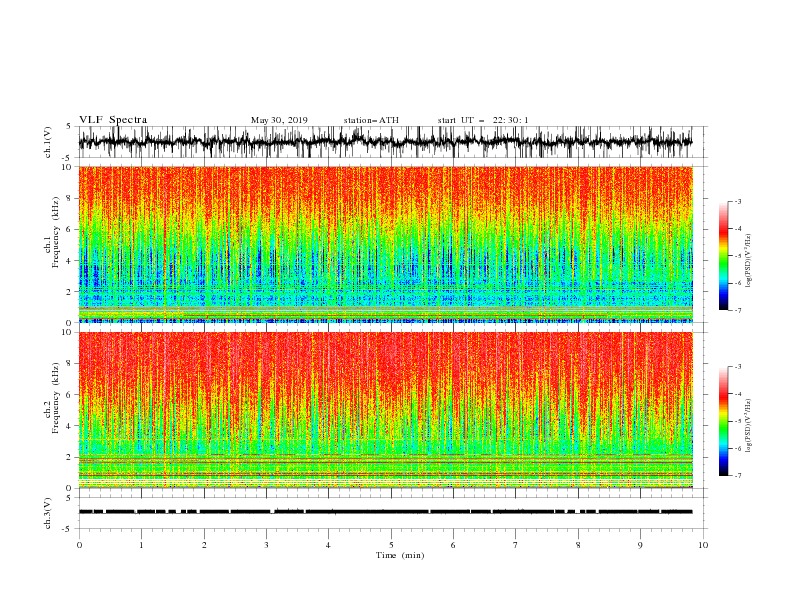Click the ch.2 spectrogram plot
The height and width of the screenshot is (612, 792).
(x=385, y=410)
